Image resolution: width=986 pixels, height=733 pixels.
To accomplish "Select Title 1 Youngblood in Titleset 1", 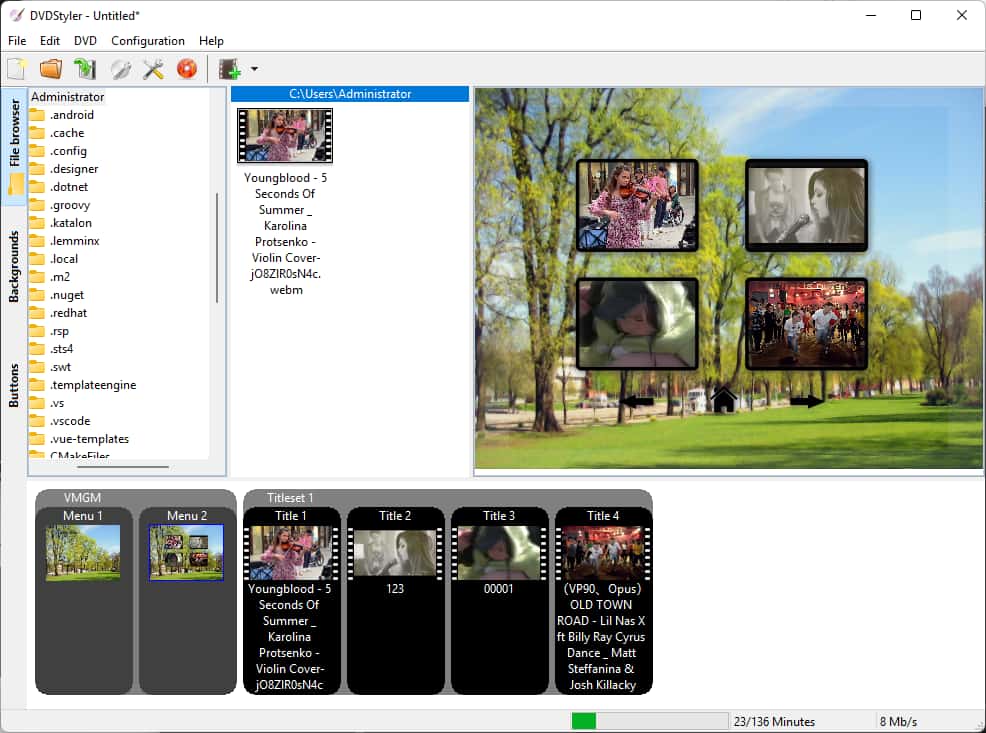I will pos(291,600).
